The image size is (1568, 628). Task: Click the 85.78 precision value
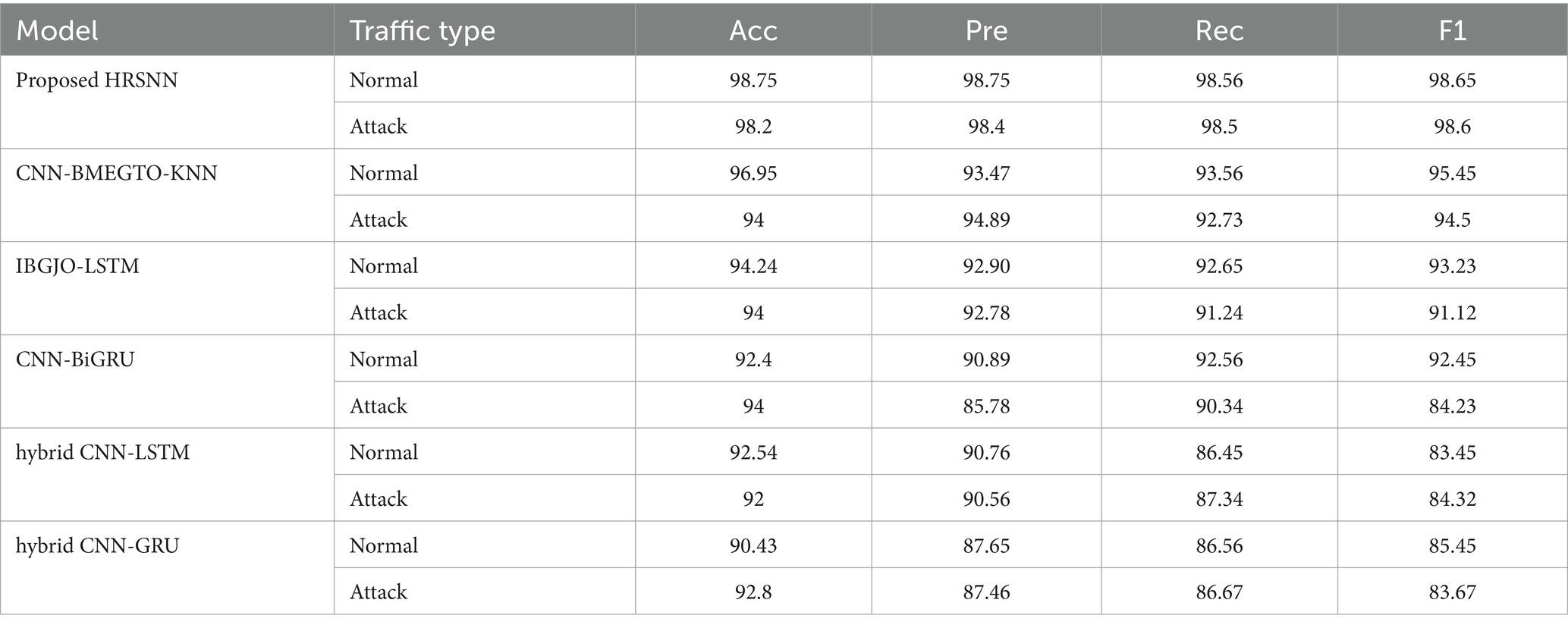tap(986, 406)
